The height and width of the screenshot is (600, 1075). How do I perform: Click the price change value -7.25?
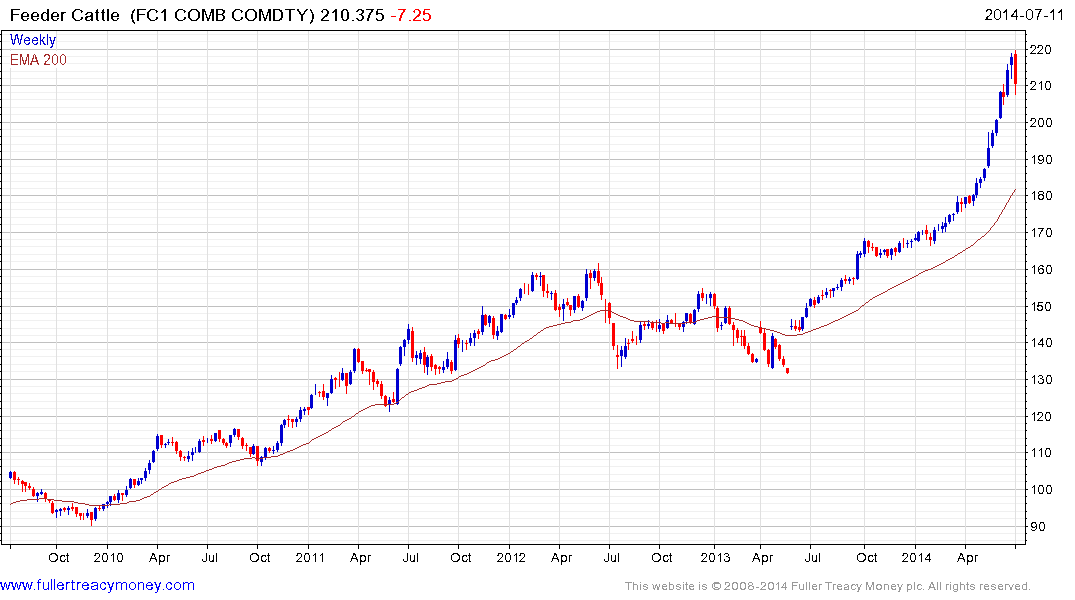411,15
